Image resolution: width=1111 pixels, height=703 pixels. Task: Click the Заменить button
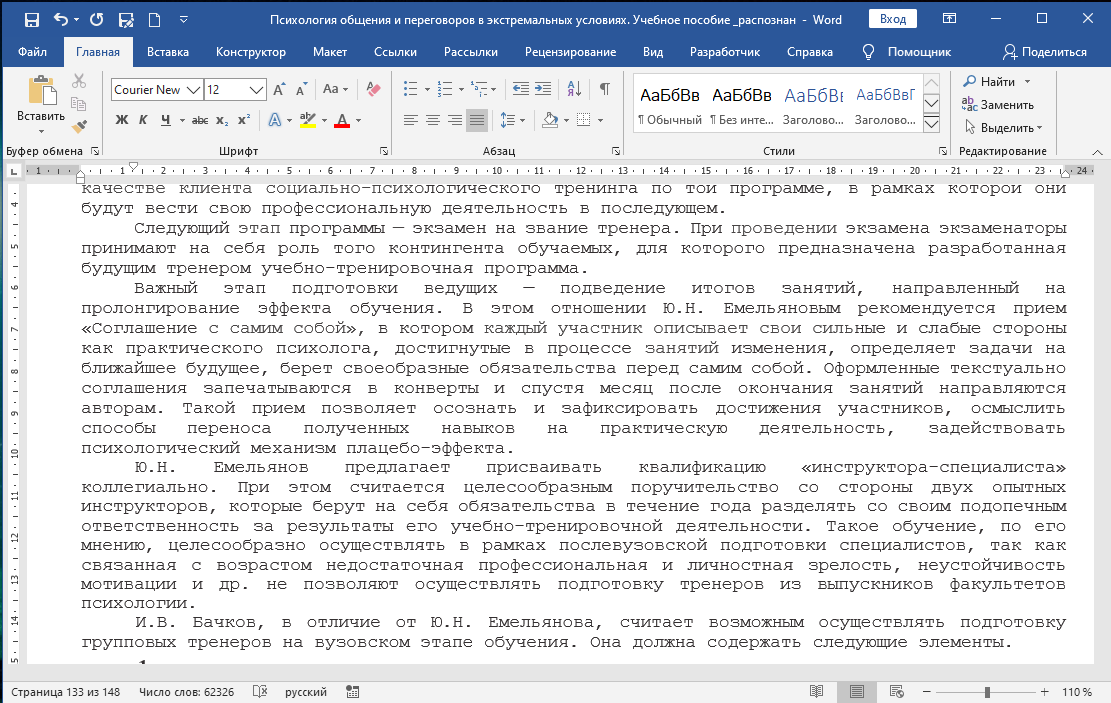click(x=1000, y=105)
